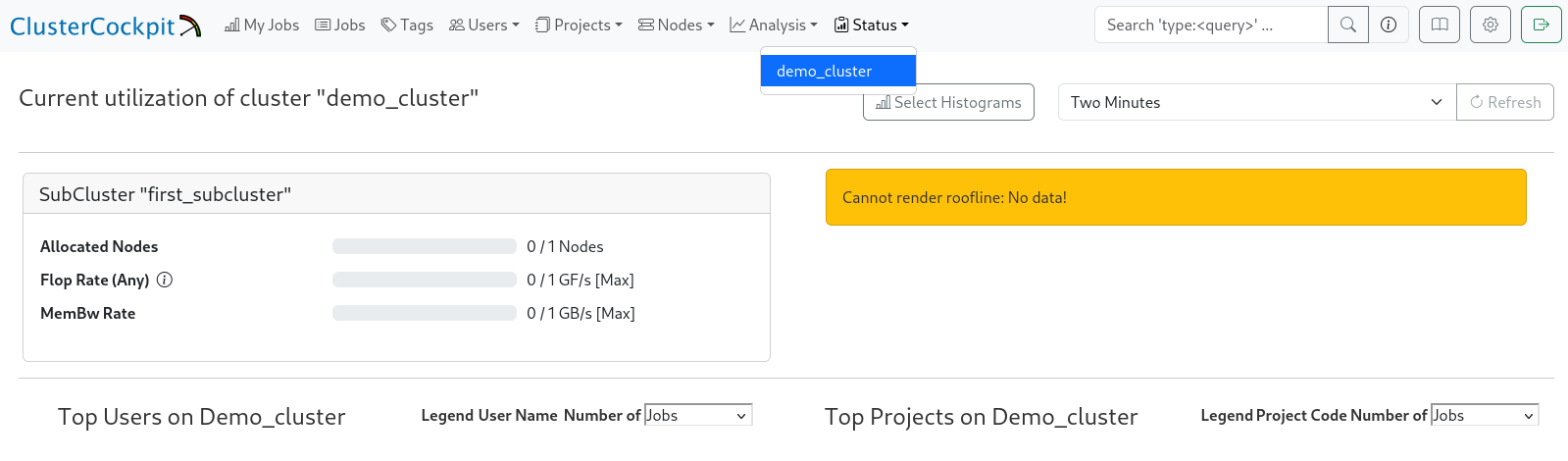This screenshot has height=461, width=1568.
Task: Expand the Analysis dropdown menu
Action: (774, 26)
